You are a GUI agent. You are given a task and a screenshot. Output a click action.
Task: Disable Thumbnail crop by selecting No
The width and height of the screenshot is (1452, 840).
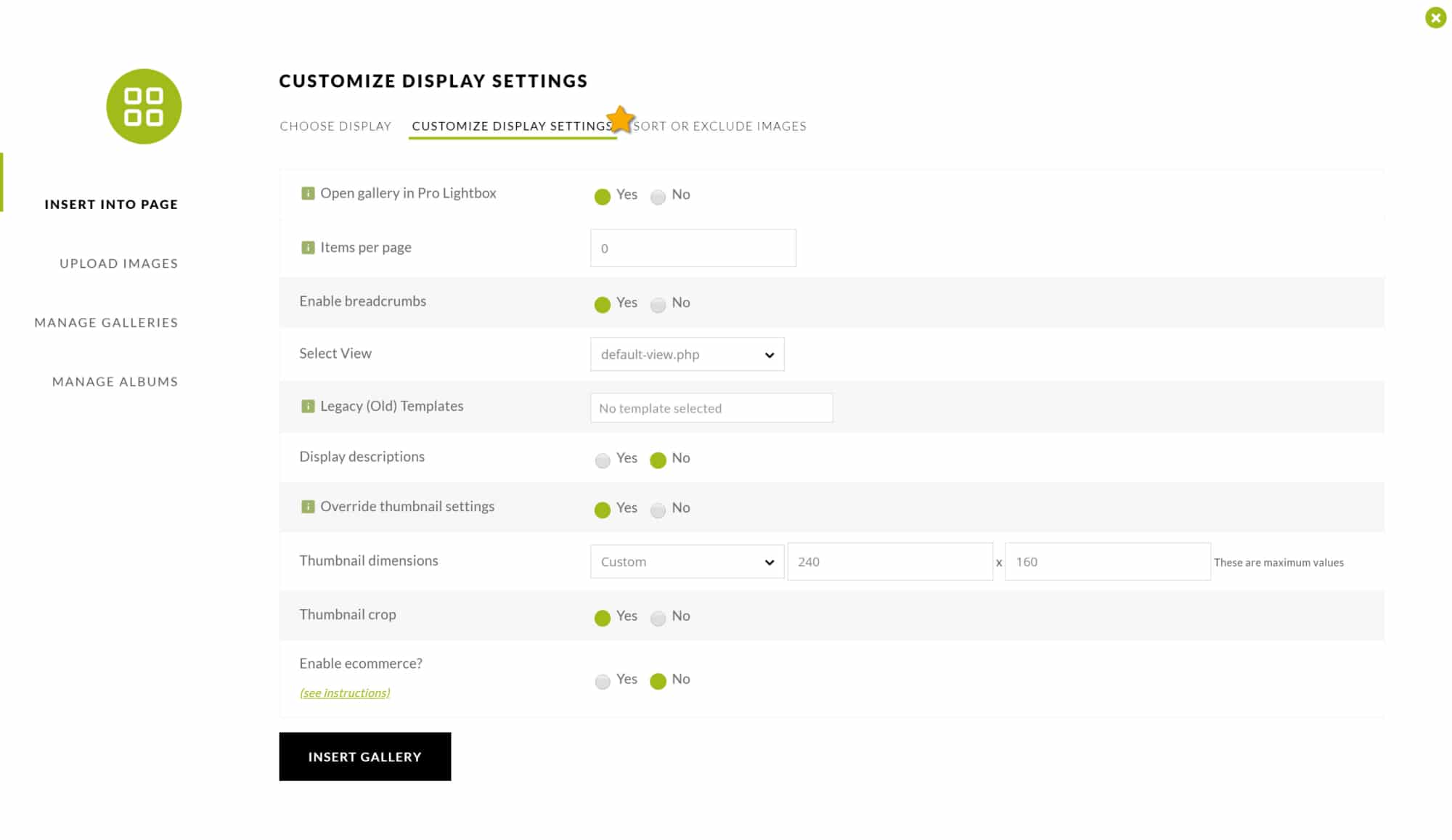658,618
